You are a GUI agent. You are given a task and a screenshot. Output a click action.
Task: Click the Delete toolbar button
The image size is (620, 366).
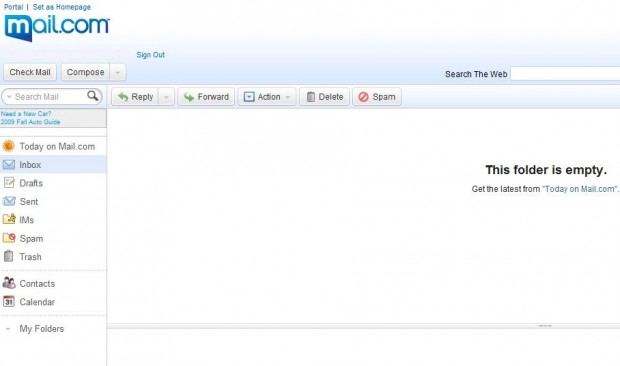pyautogui.click(x=324, y=97)
